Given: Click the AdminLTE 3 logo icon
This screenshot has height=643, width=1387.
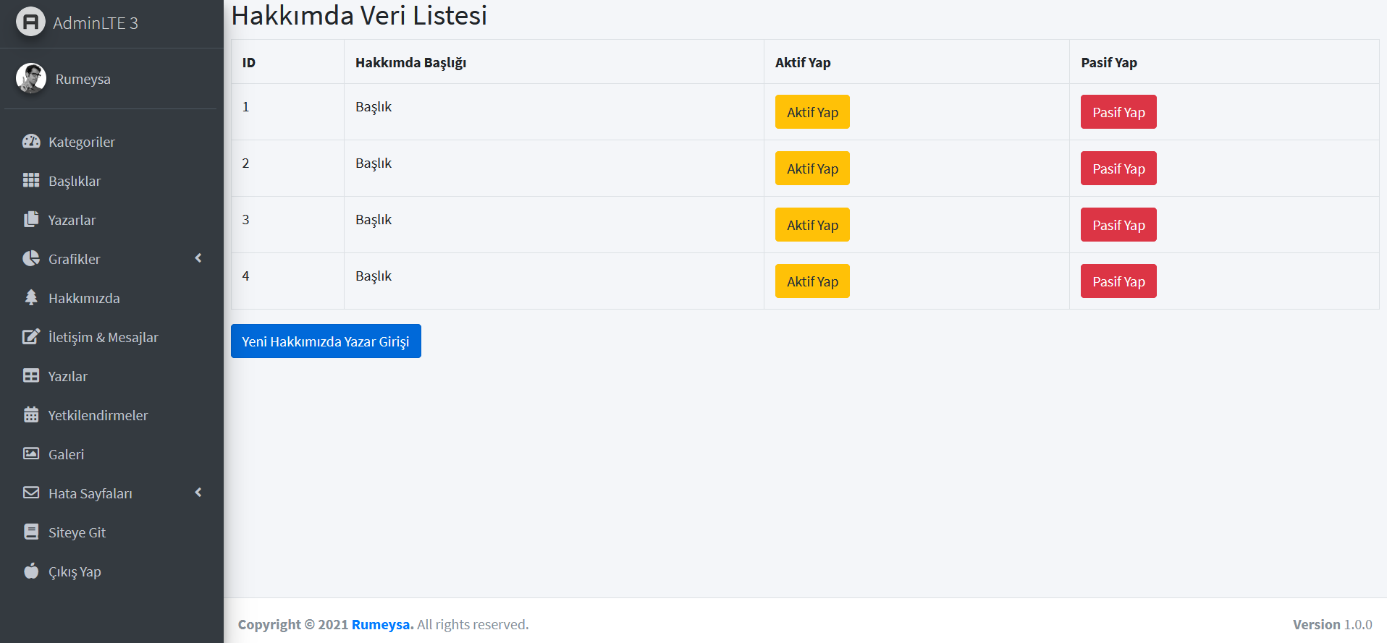Looking at the screenshot, I should pyautogui.click(x=31, y=19).
